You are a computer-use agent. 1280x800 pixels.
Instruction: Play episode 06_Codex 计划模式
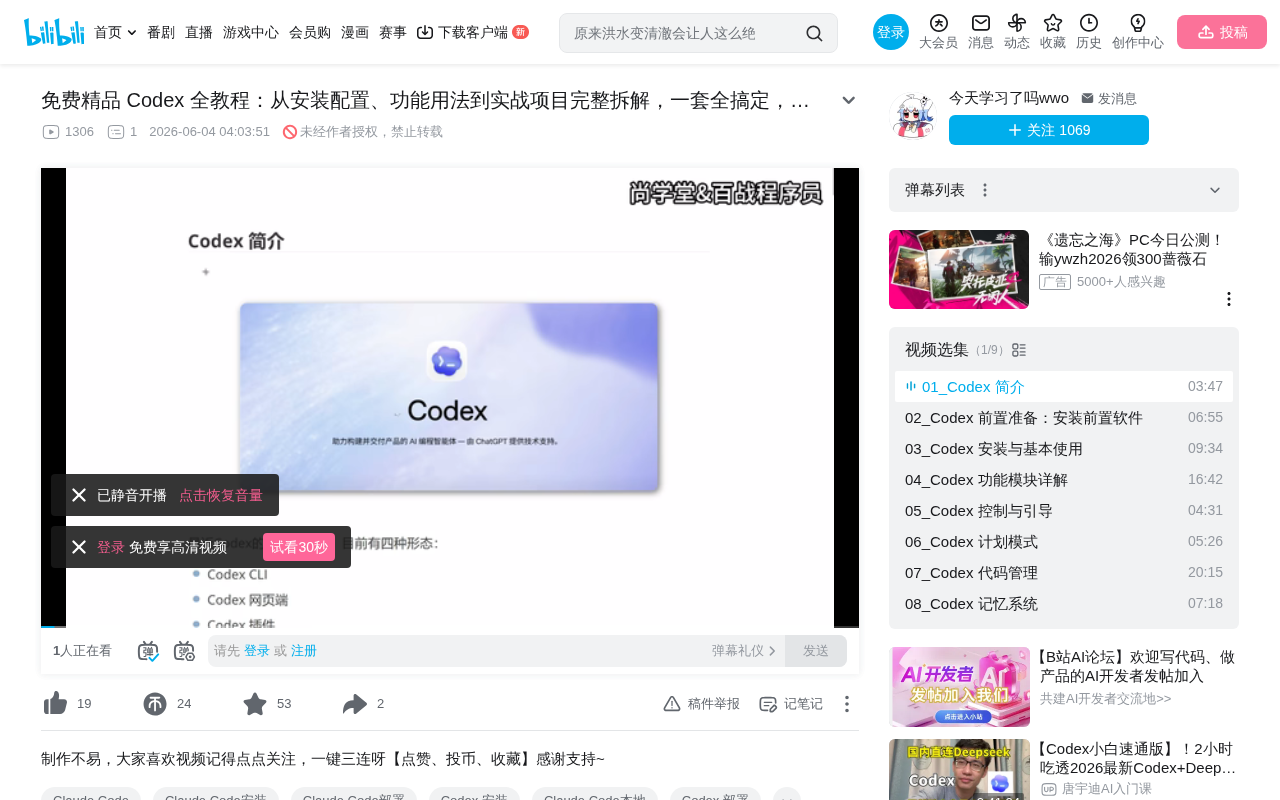(1064, 542)
